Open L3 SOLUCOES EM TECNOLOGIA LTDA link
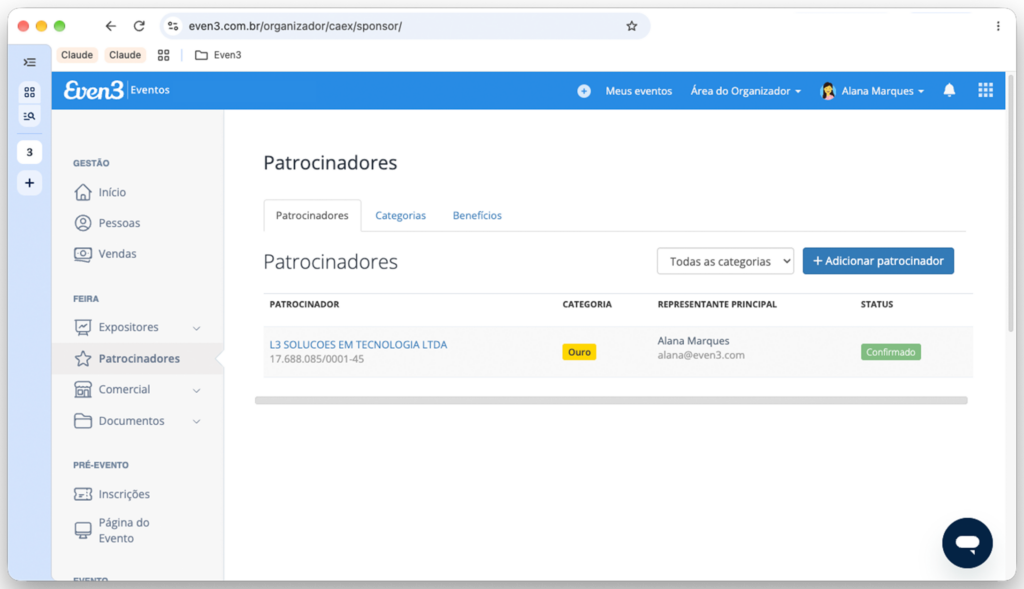1024x589 pixels. point(358,344)
